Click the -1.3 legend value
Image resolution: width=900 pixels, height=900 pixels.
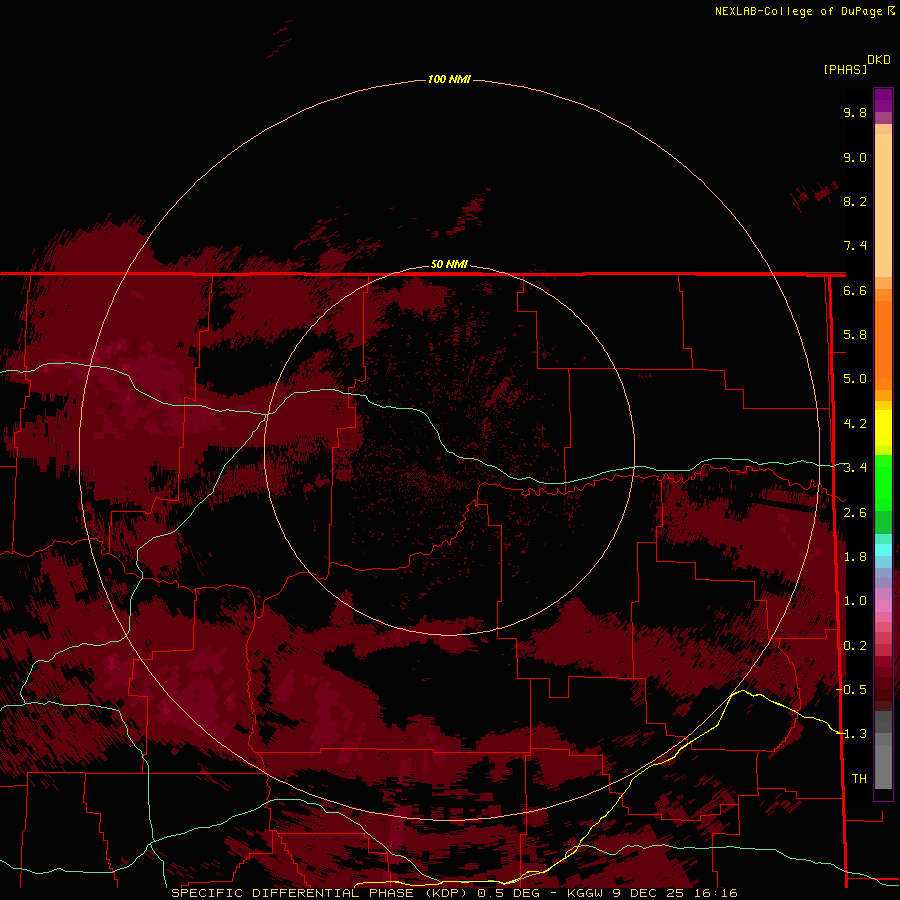[x=852, y=734]
